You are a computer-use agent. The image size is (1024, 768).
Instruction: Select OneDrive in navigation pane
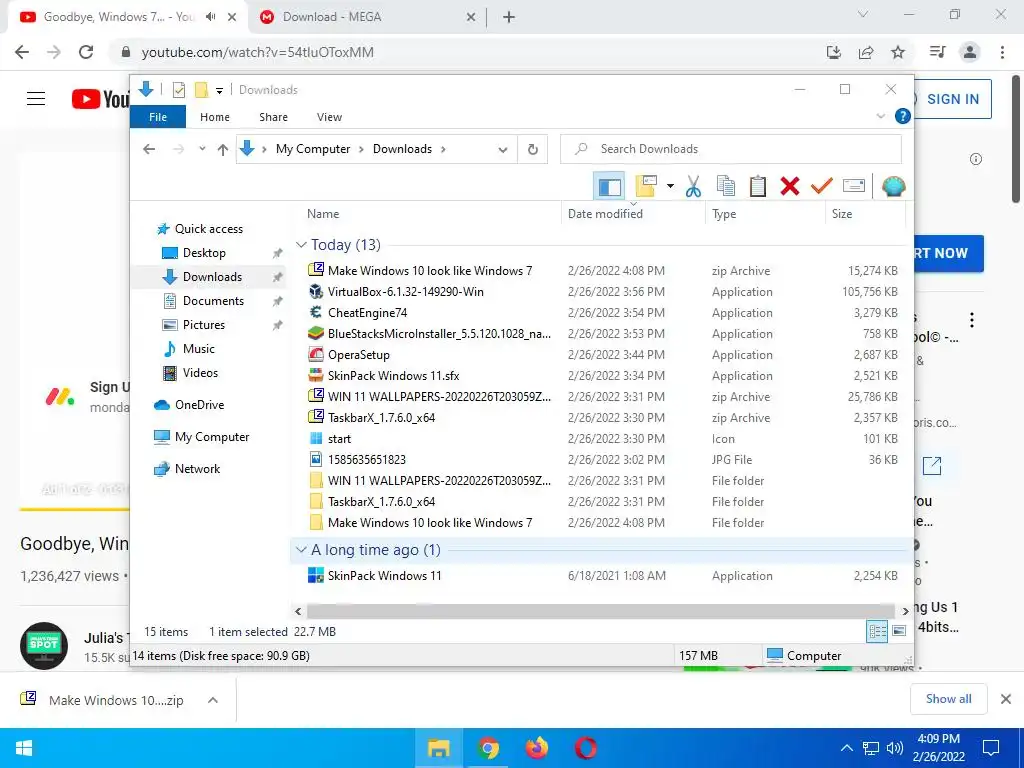(199, 405)
